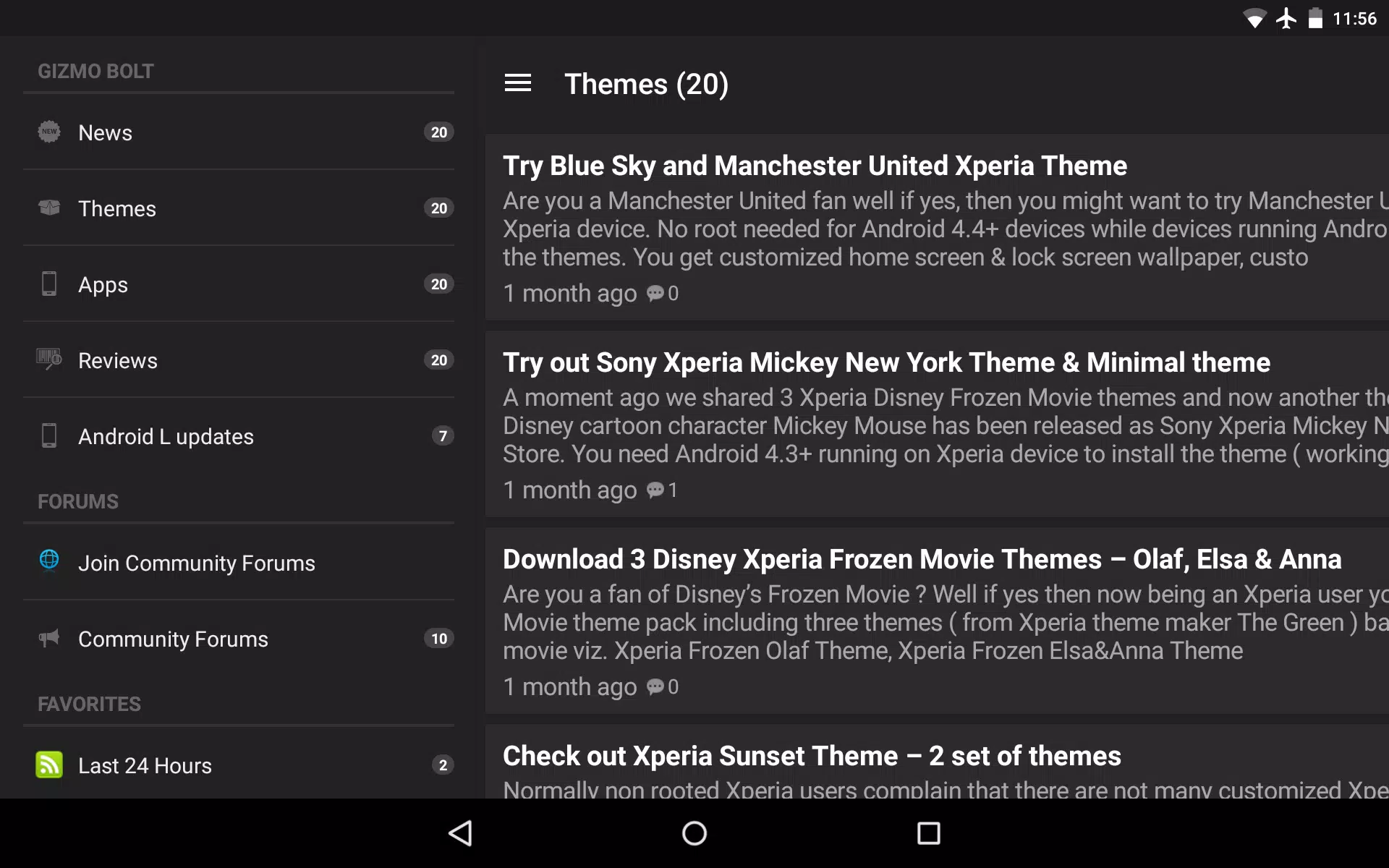Click the Reviews icon
Viewport: 1389px width, 868px height.
click(48, 360)
